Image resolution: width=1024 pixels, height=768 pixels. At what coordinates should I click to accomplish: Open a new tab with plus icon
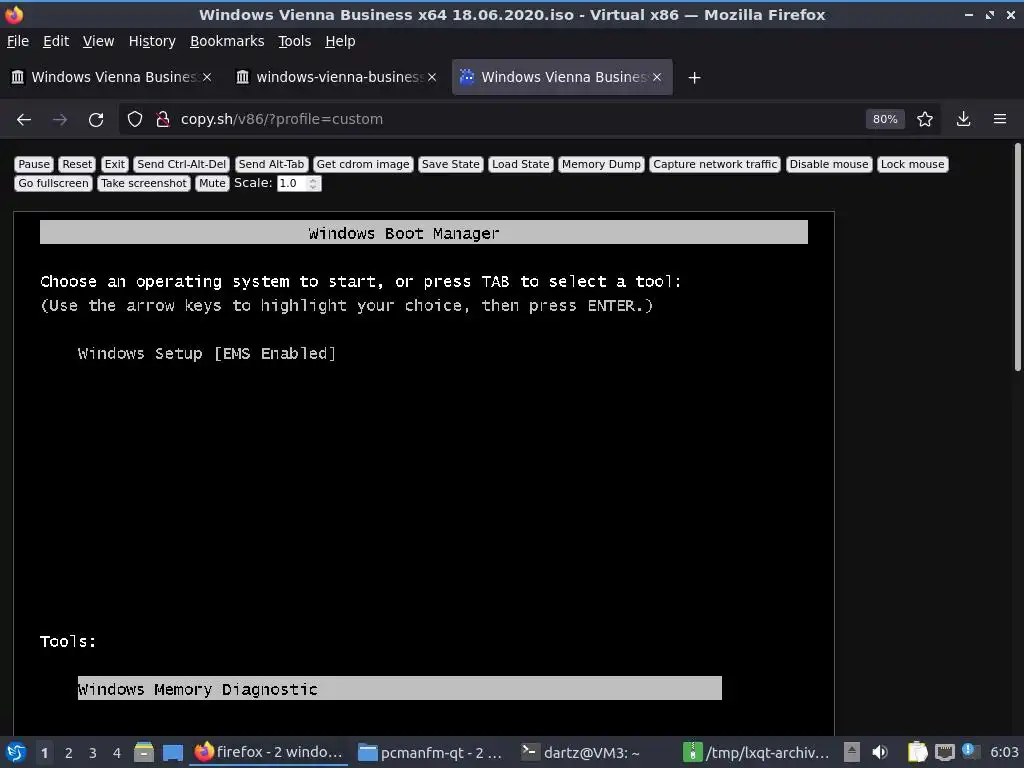pyautogui.click(x=694, y=78)
